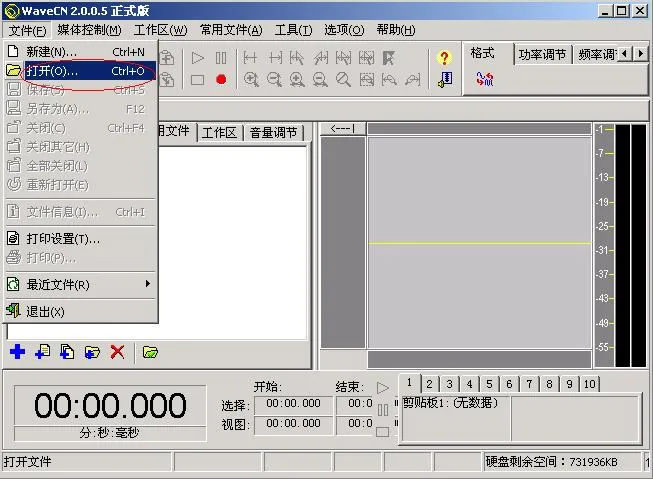This screenshot has height=479, width=653.
Task: Choose Open (打开) from File menu
Action: pos(81,71)
